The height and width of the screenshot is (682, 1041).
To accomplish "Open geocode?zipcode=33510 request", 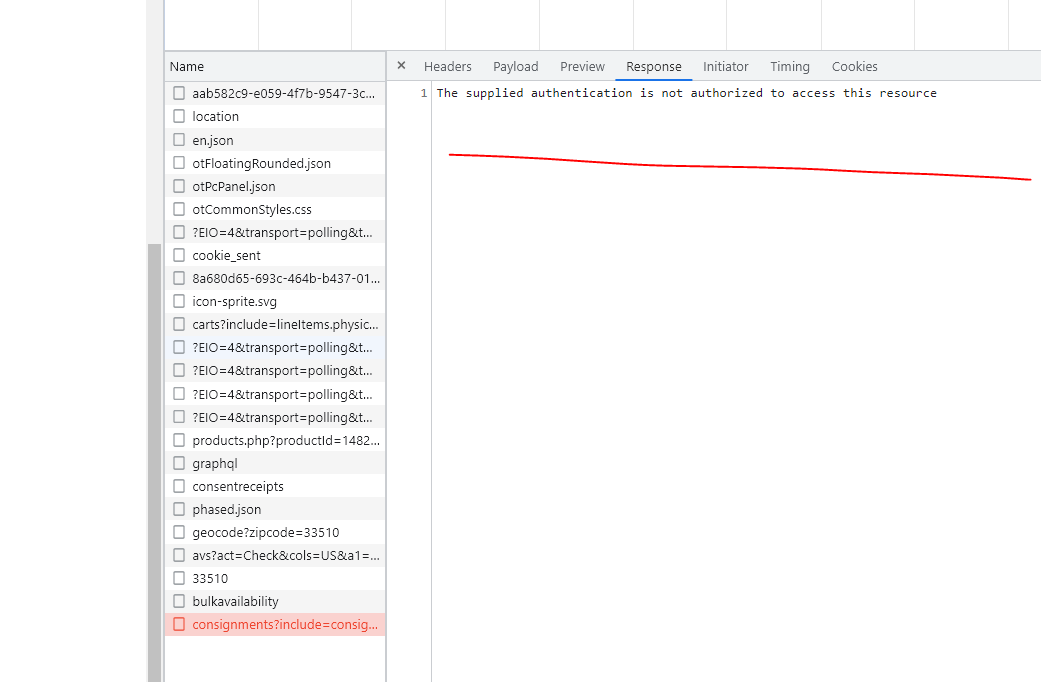I will [275, 533].
